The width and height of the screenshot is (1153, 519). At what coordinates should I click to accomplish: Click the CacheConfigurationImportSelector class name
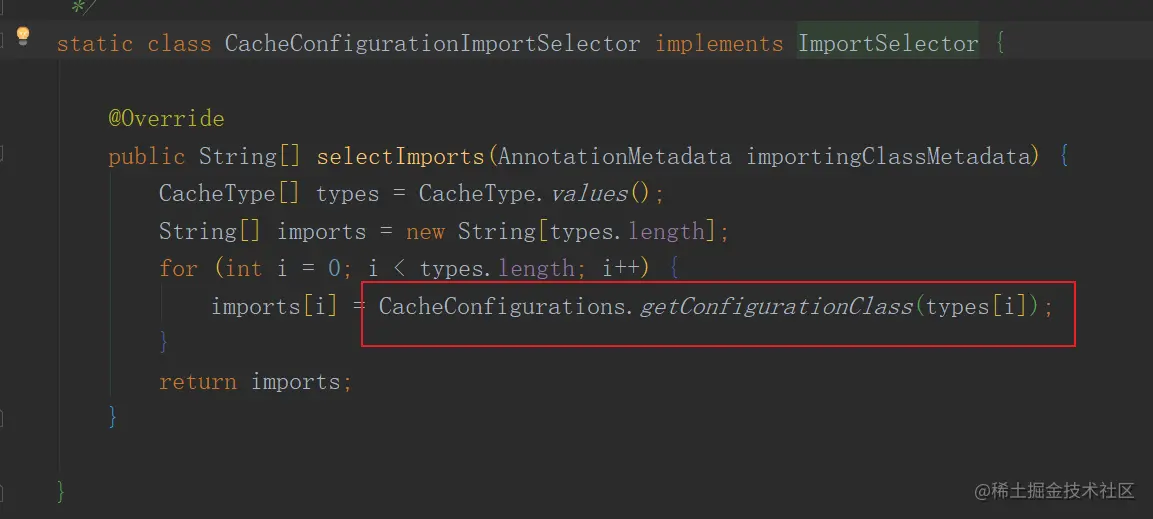432,44
